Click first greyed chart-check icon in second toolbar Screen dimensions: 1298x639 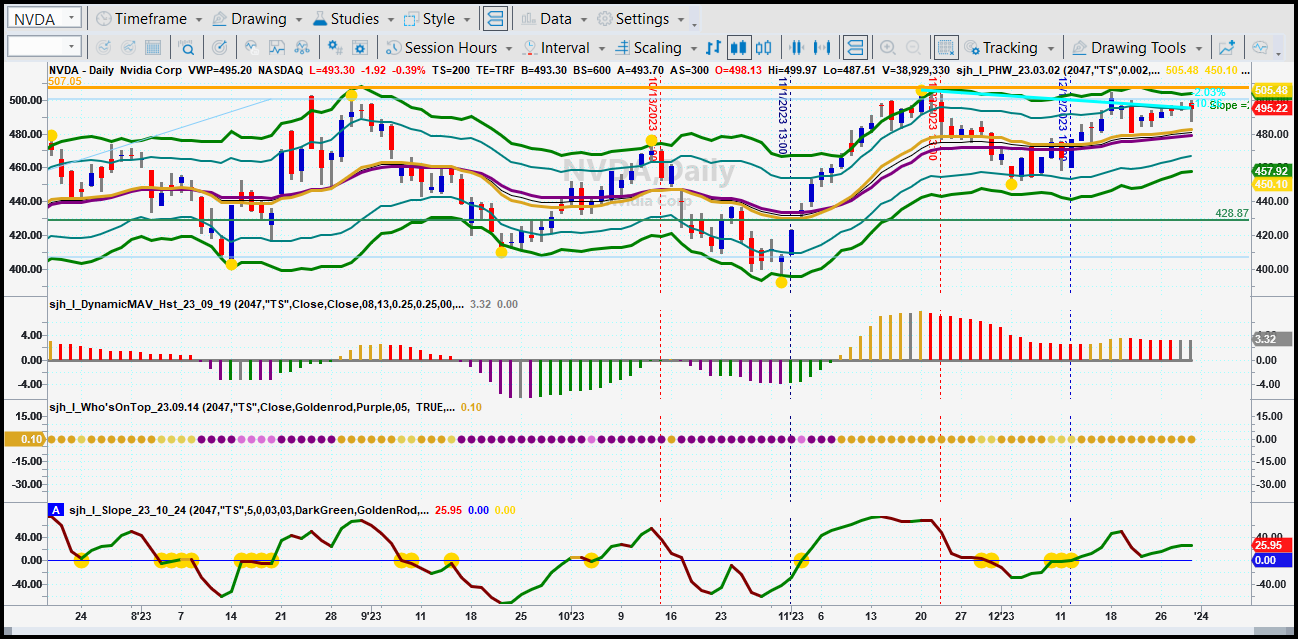tap(103, 48)
